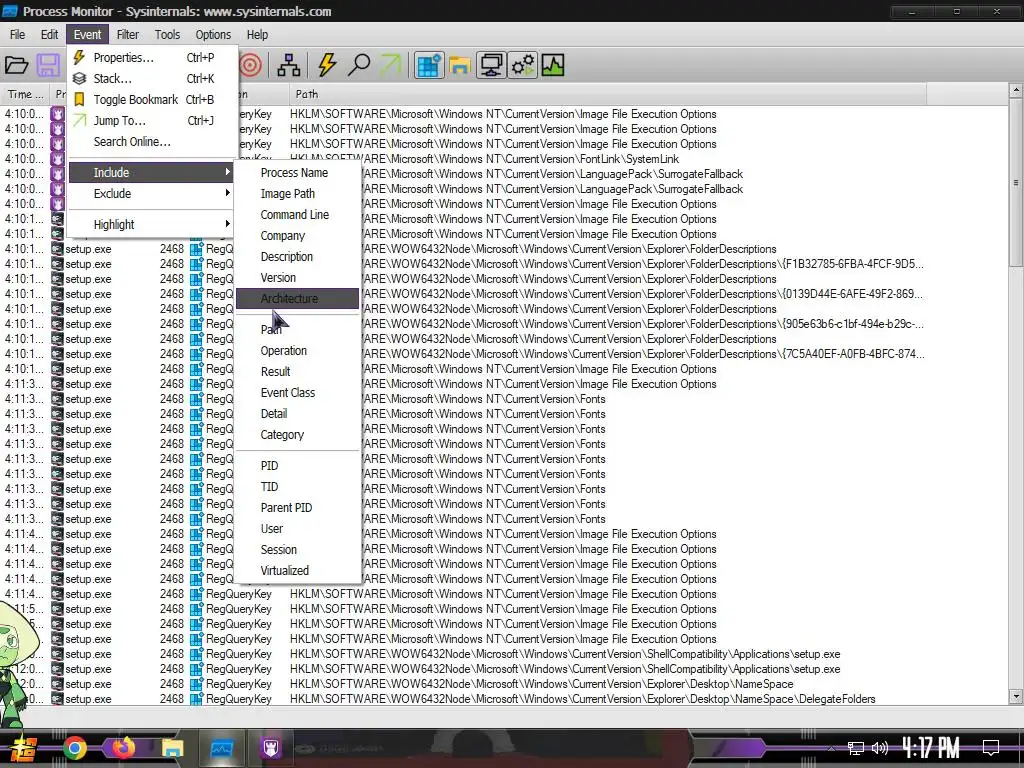The image size is (1024, 768).
Task: Toggle Show Network Activity toolbar button
Action: 491,65
